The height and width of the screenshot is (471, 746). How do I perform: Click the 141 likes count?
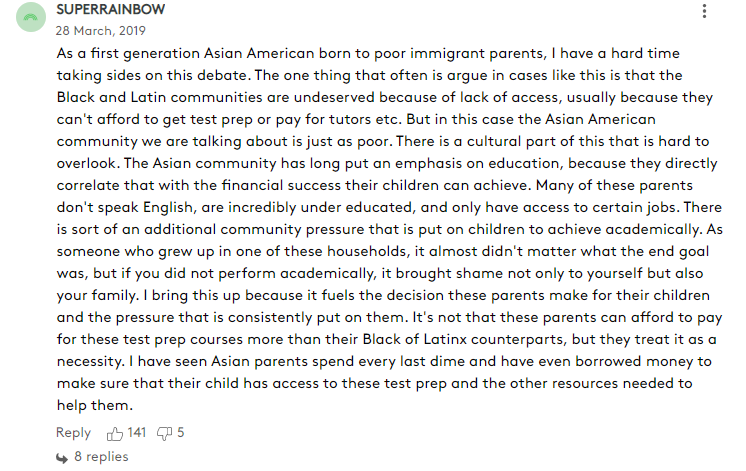click(x=137, y=432)
